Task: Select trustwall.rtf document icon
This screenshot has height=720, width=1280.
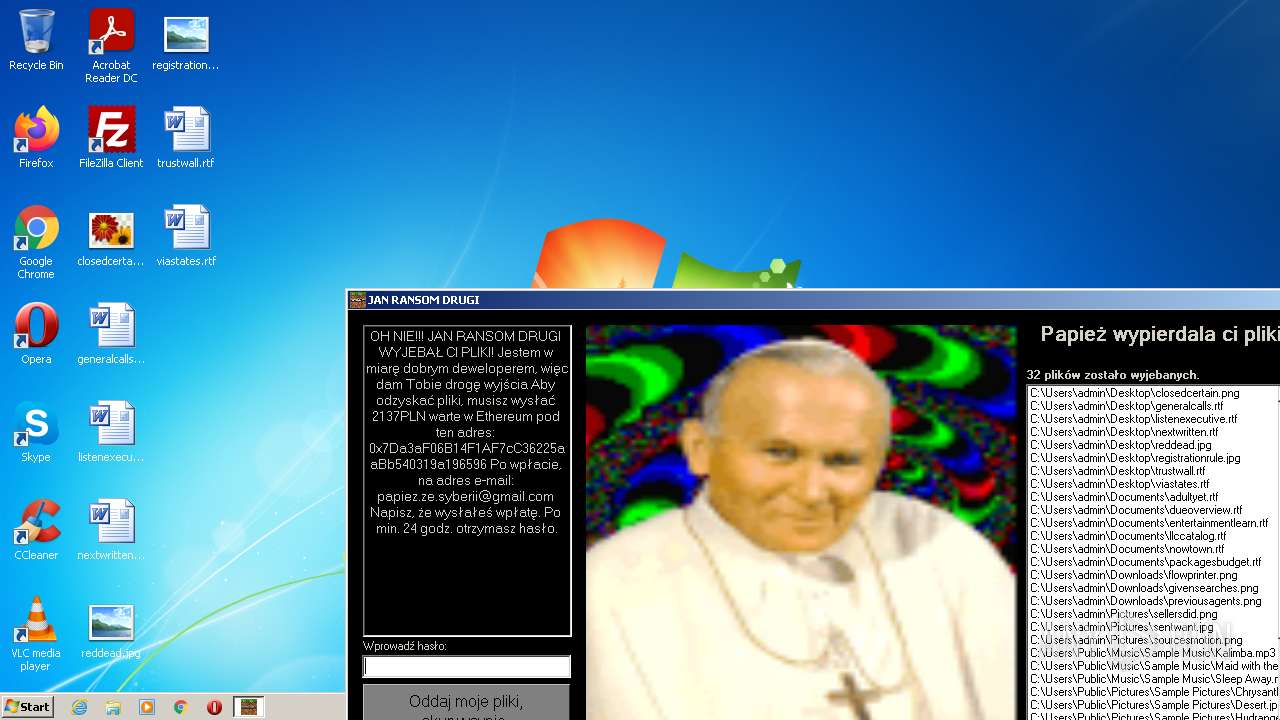Action: coord(186,138)
